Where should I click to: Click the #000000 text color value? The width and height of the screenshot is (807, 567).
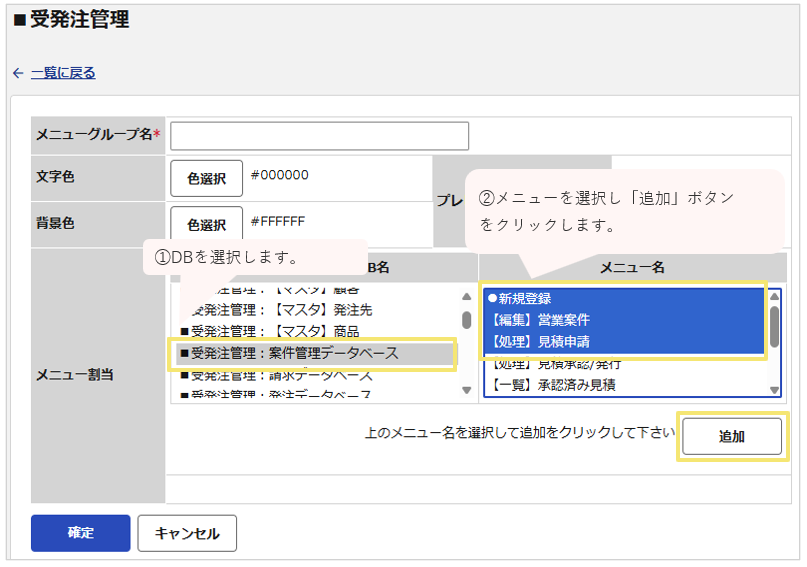click(279, 175)
